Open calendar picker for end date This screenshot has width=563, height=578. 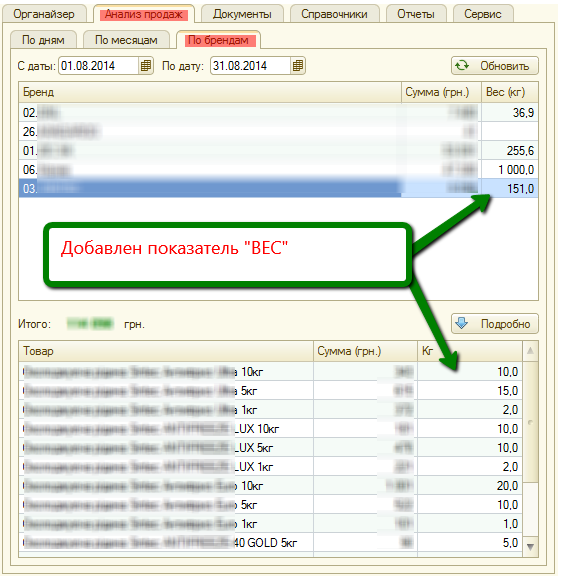[x=298, y=66]
